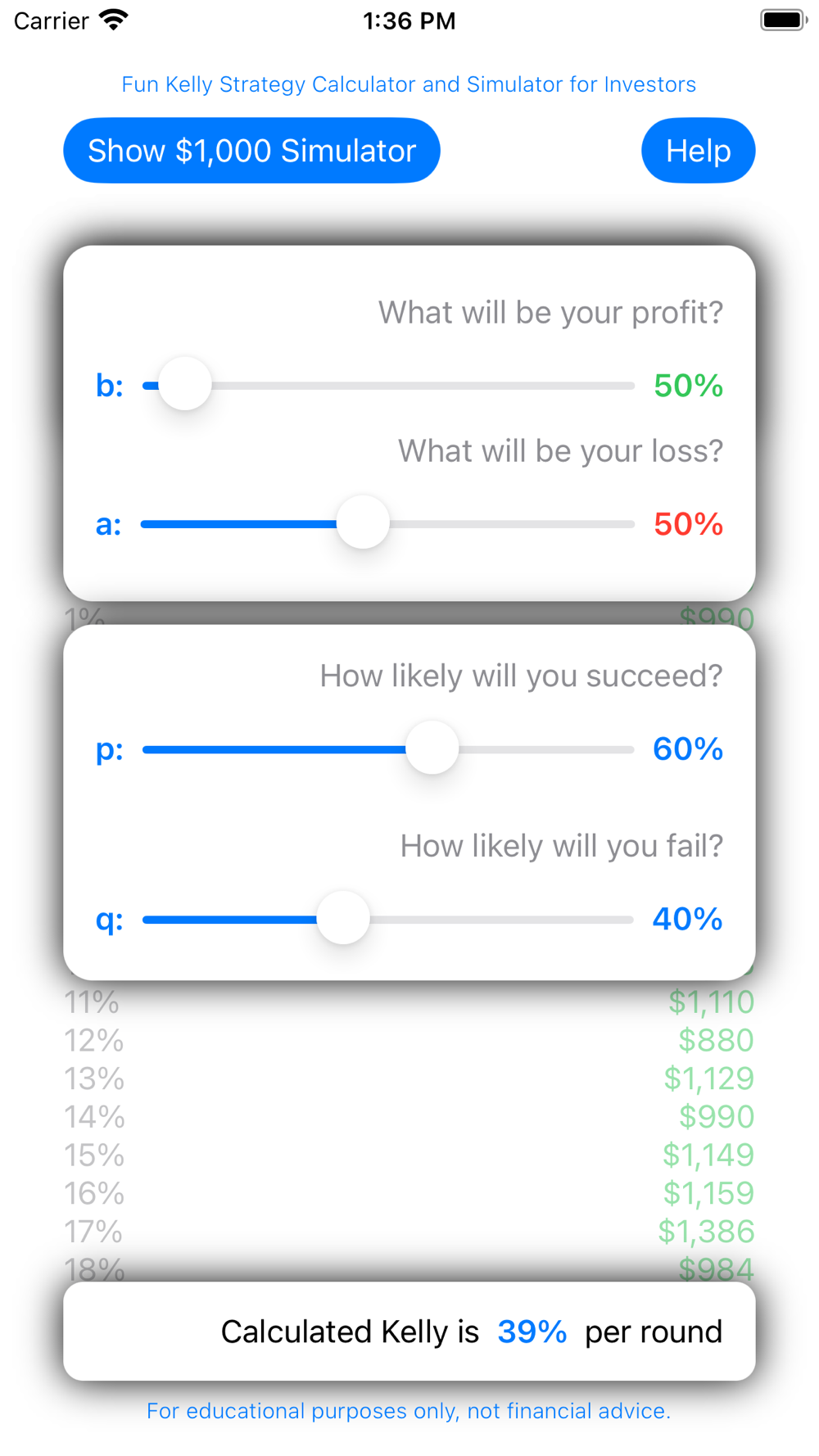
Task: Tap the Fun Kelly Strategy Calculator title link
Action: [409, 84]
